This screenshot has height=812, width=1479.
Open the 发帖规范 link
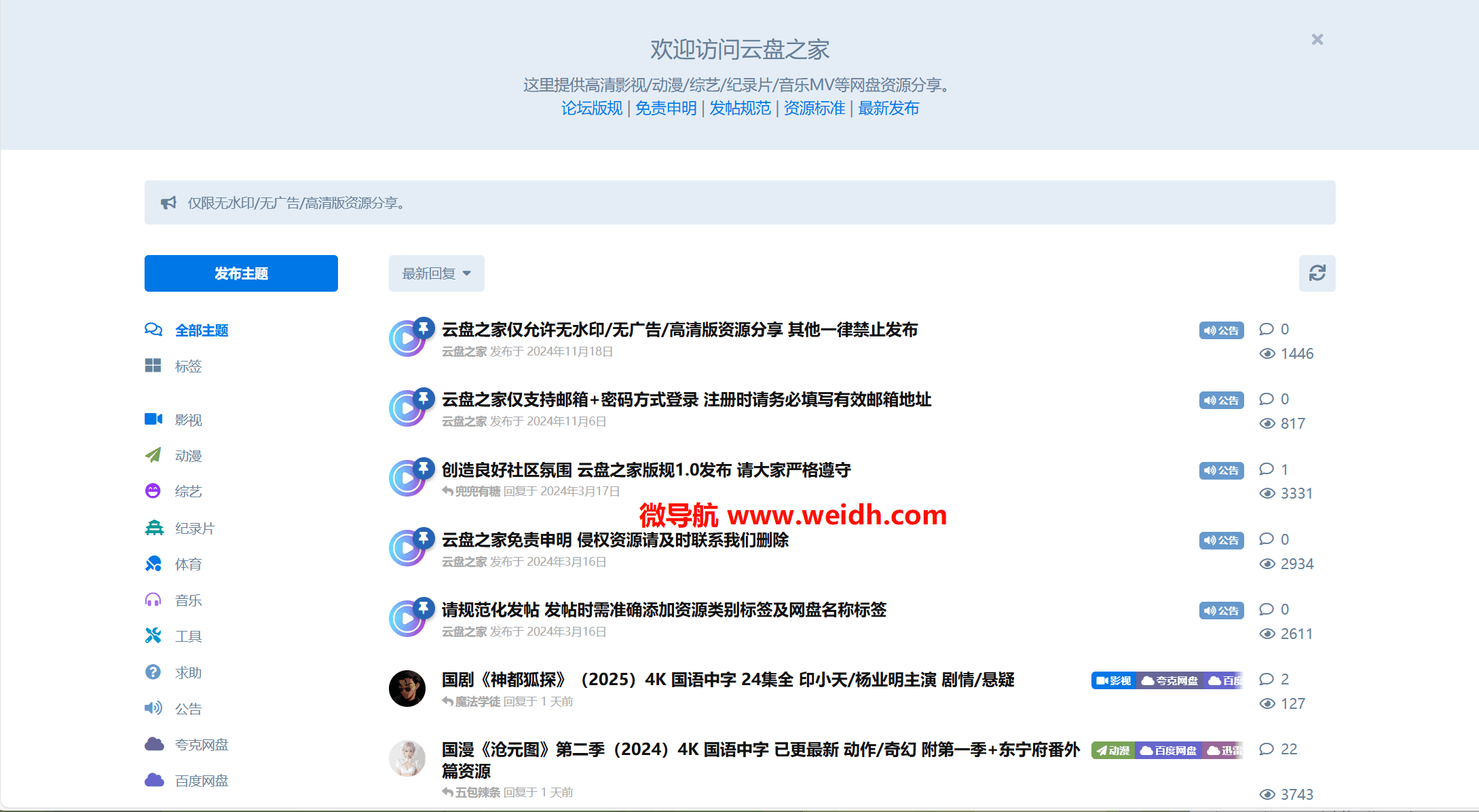(x=740, y=109)
